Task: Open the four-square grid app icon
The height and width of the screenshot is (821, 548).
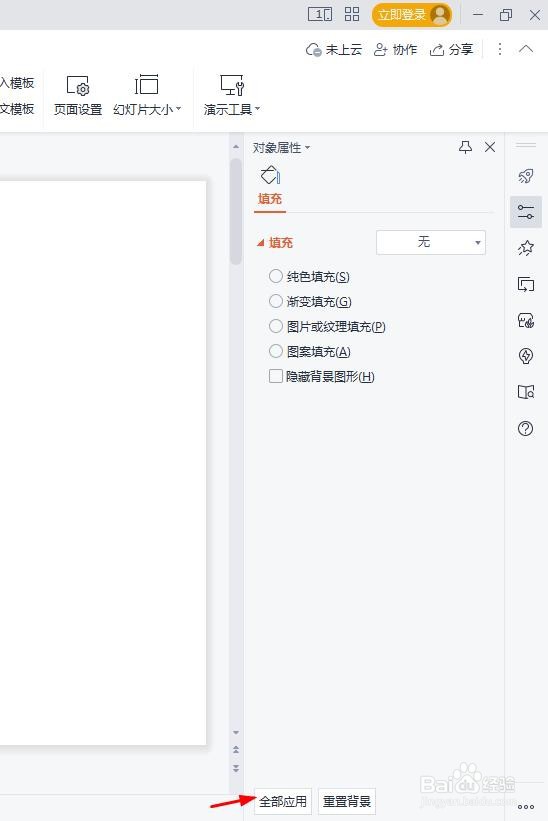Action: tap(352, 14)
